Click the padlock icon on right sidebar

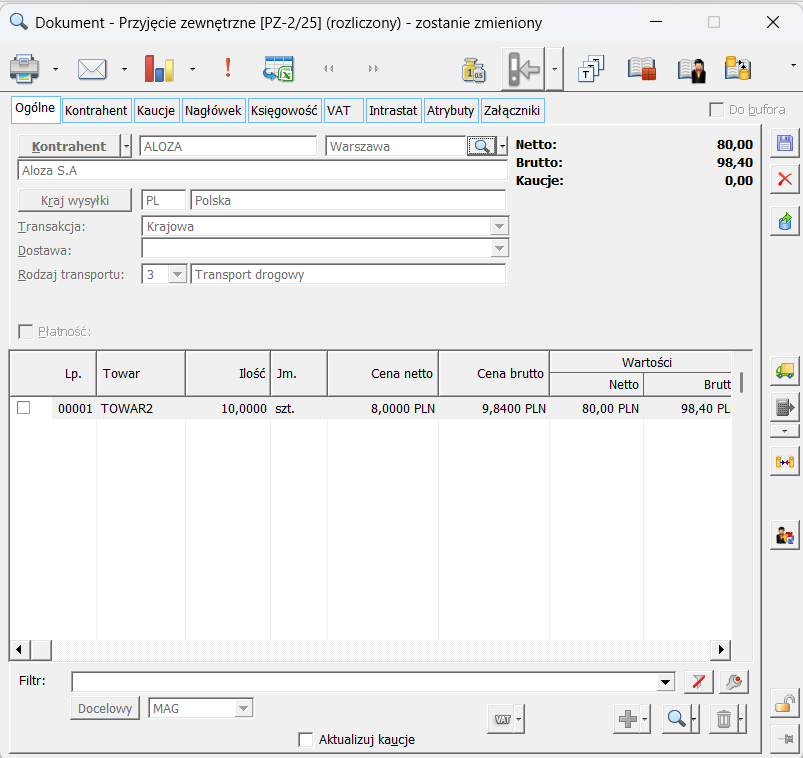pos(785,703)
